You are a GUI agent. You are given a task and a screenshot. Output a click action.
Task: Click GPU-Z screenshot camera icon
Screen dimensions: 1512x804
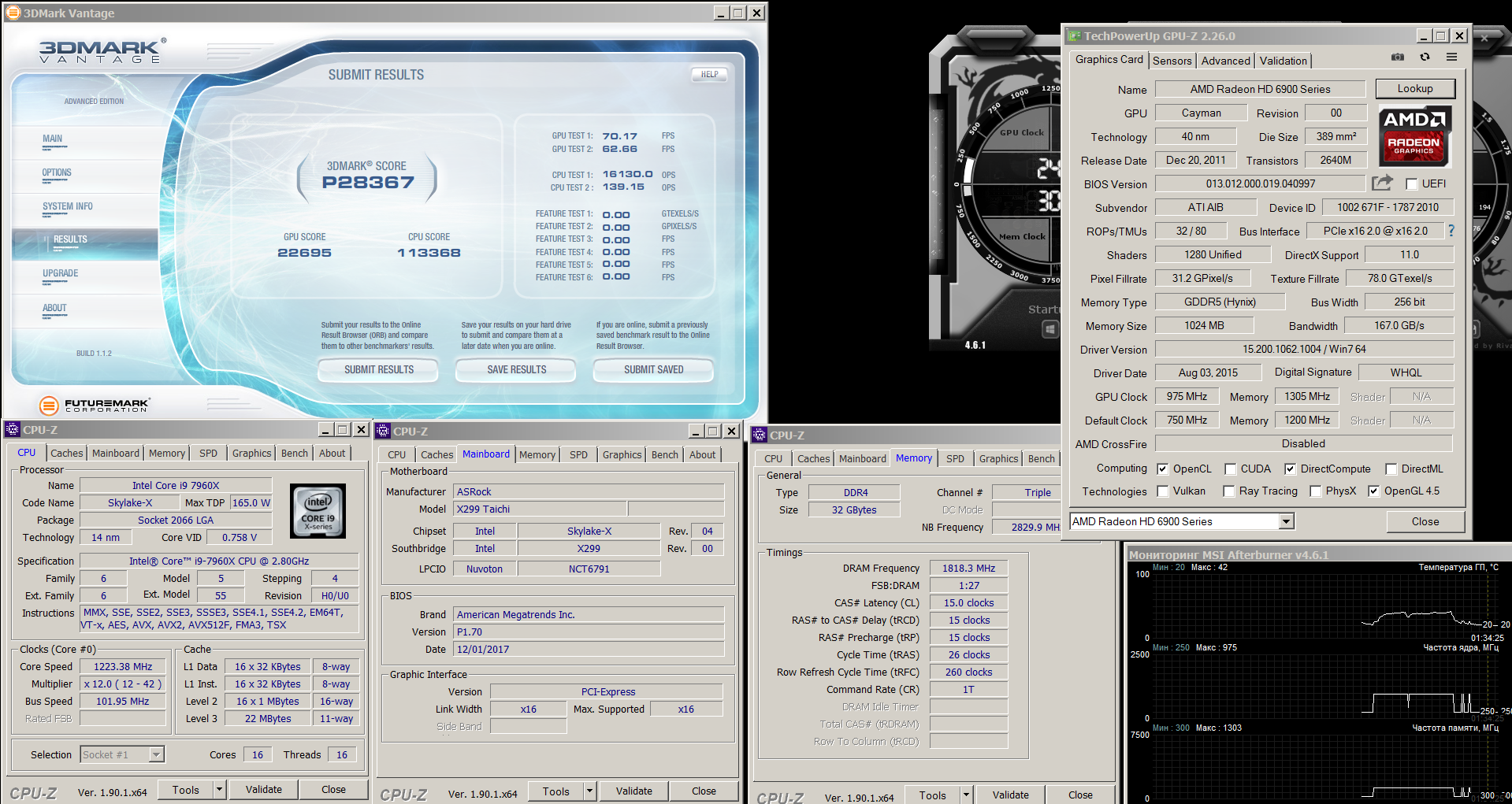click(x=1398, y=57)
